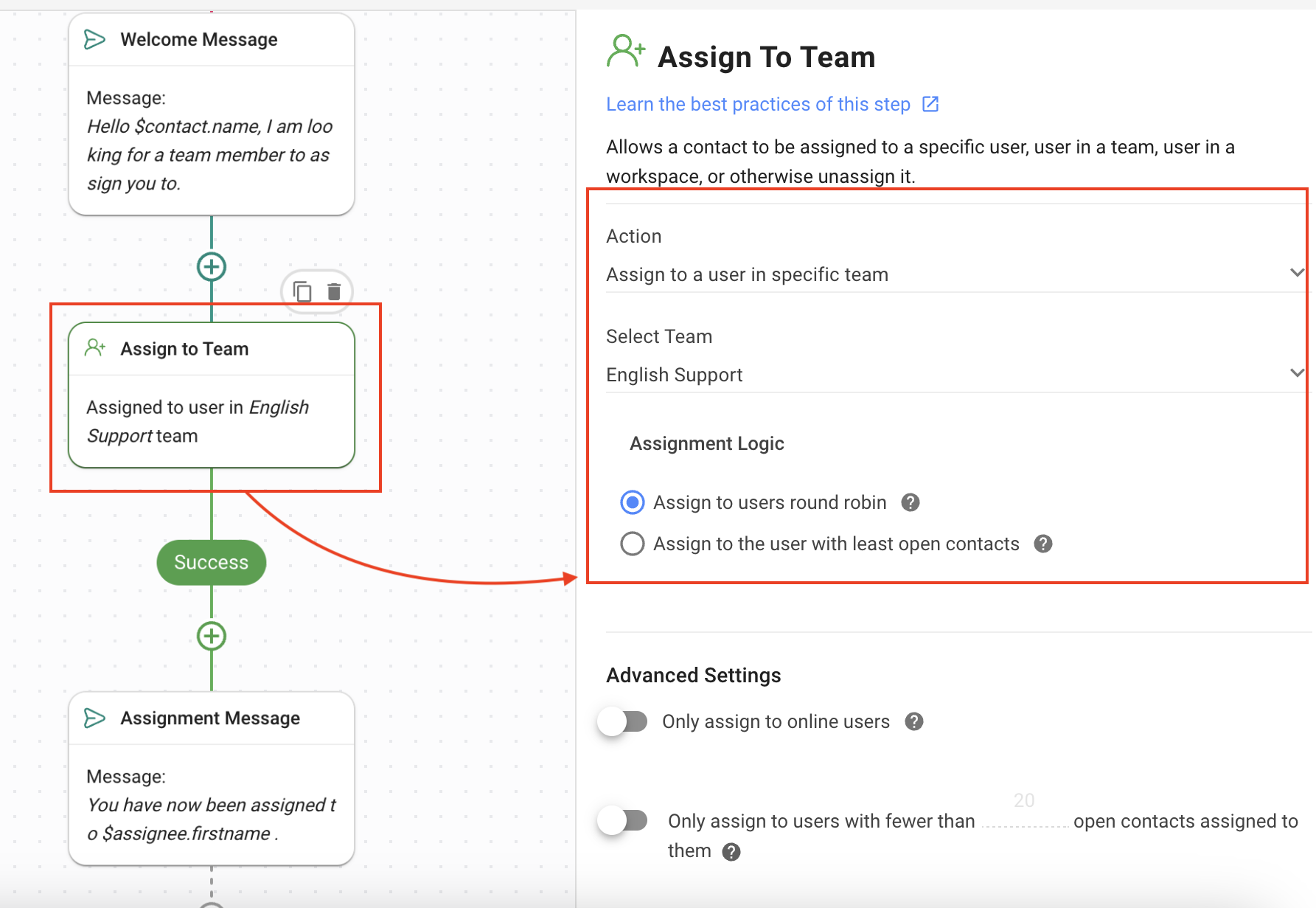The width and height of the screenshot is (1316, 908).
Task: Click help icon after 'them' text
Action: click(731, 852)
